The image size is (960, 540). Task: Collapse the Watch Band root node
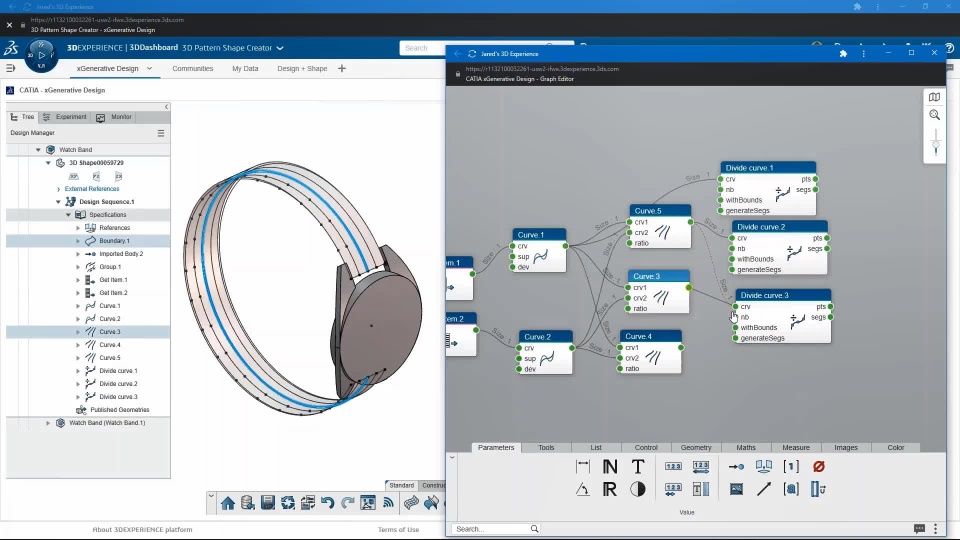point(39,149)
